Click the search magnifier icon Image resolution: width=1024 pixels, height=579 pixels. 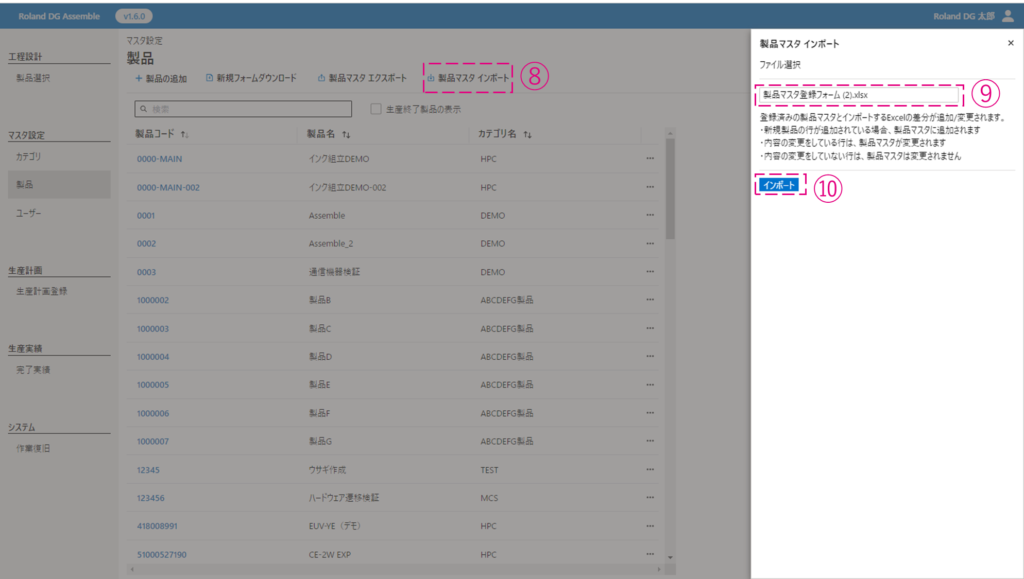143,108
